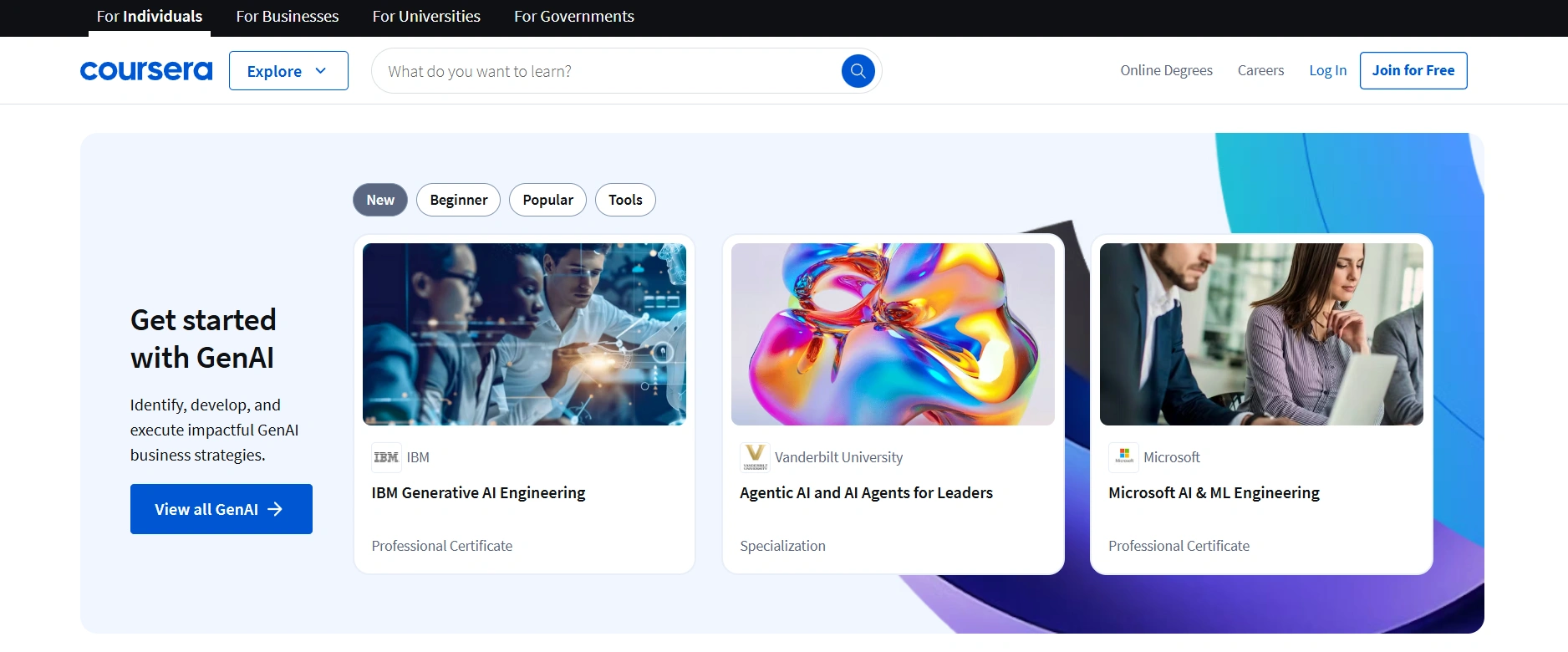Open the Online Degrees link
The image size is (1568, 652).
(1166, 70)
